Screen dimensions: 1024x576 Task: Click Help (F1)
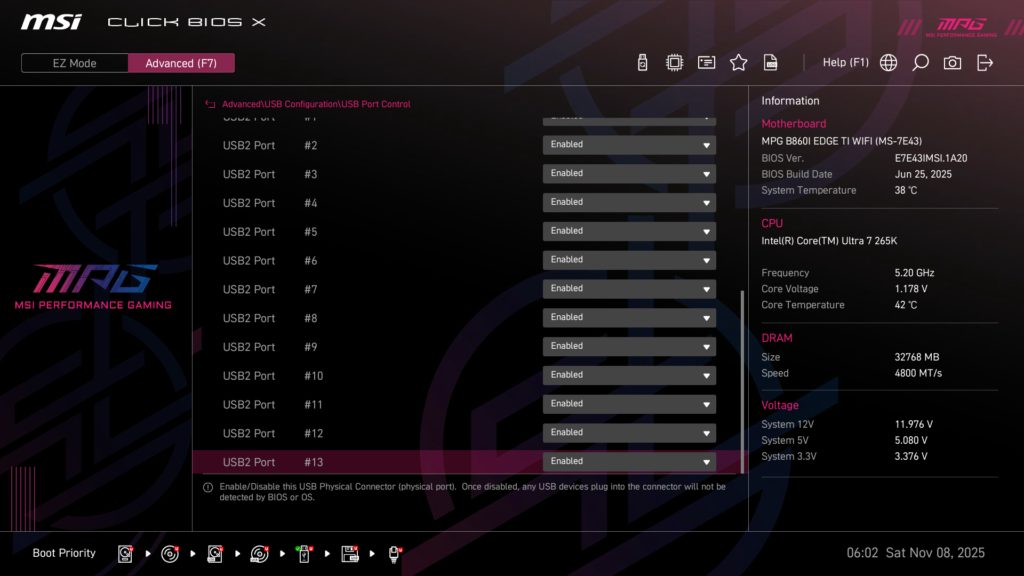(845, 61)
